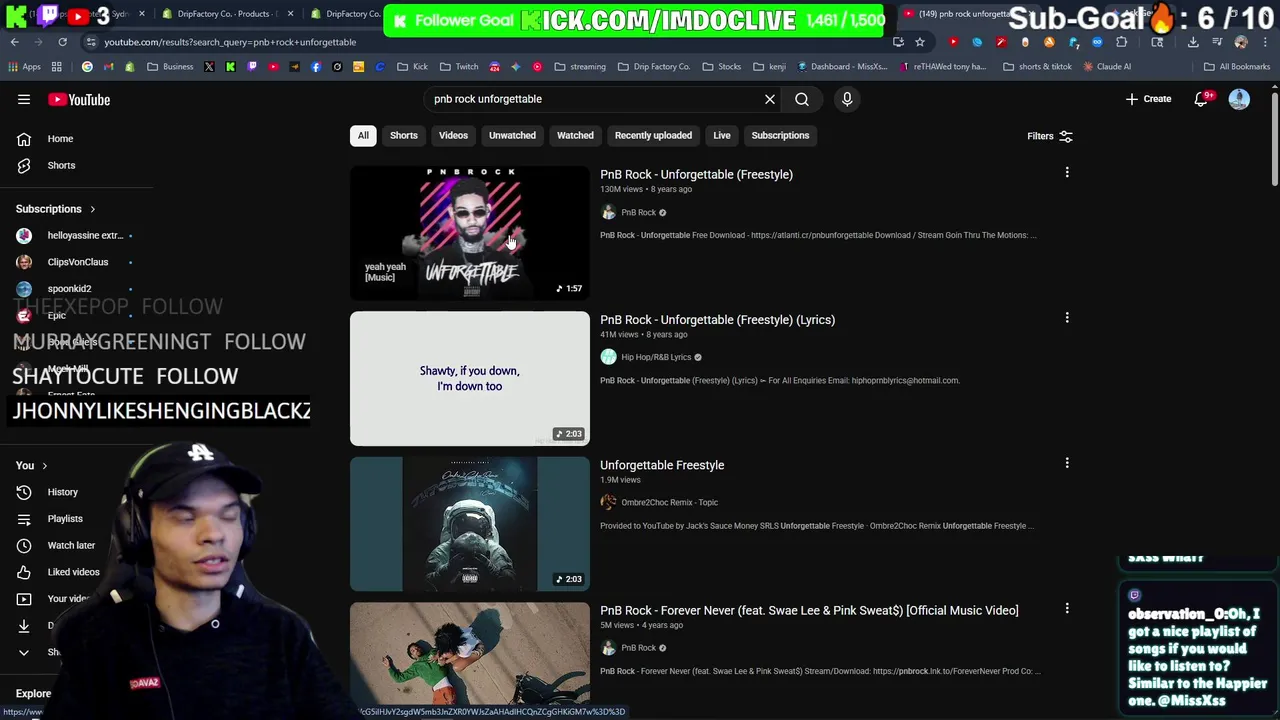Open search Filters
1280x720 pixels.
point(1049,136)
